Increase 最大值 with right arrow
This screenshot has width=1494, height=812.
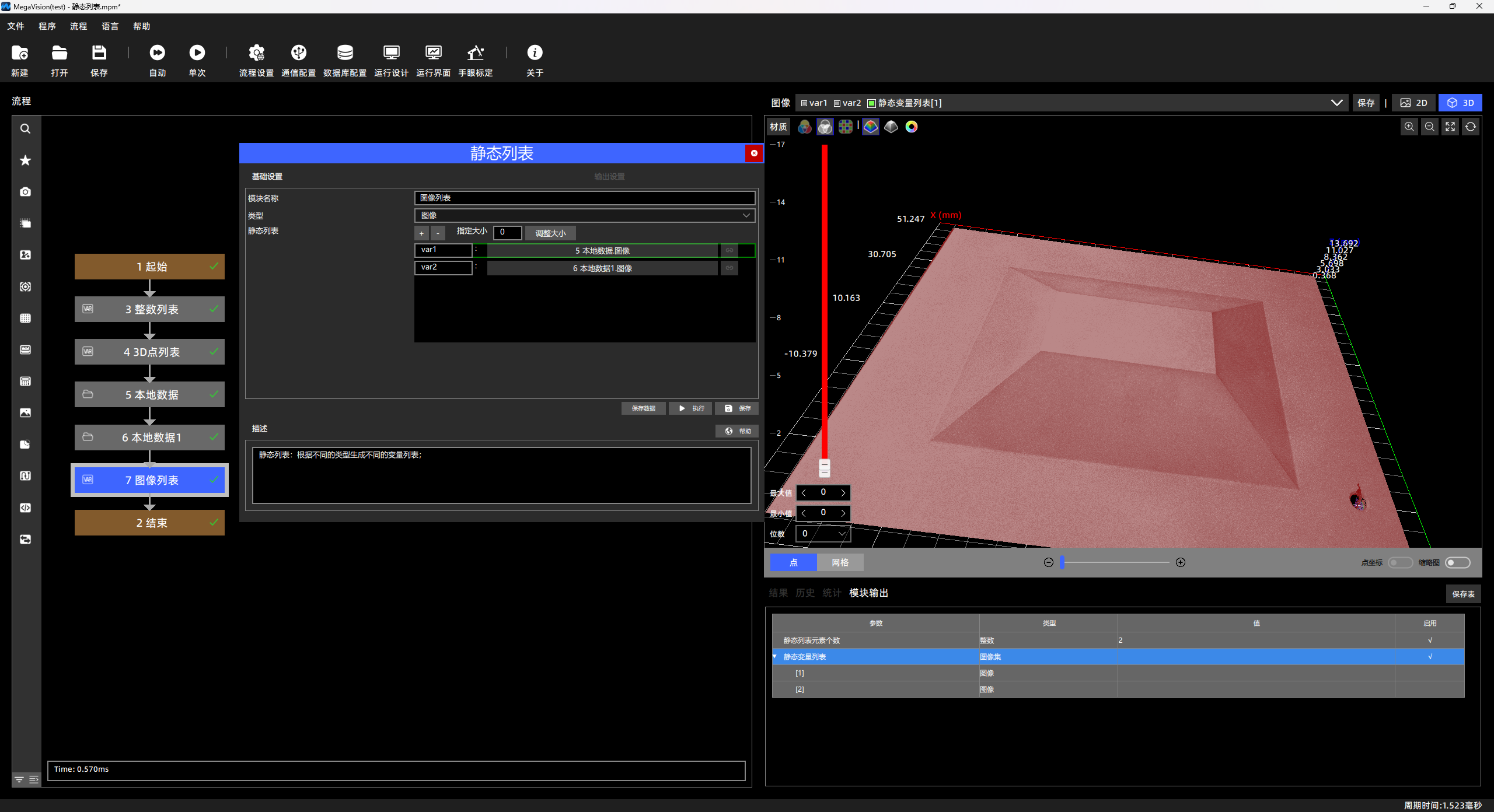(843, 493)
